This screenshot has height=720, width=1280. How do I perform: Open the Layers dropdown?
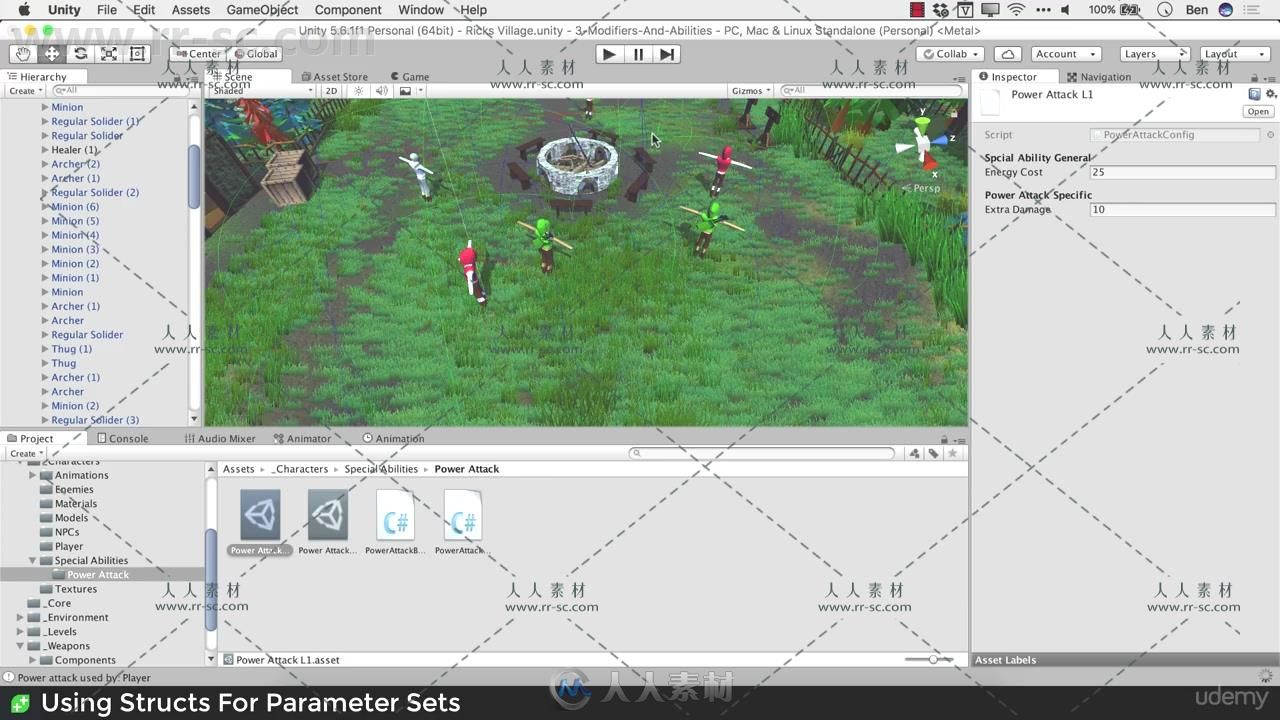(x=1153, y=54)
